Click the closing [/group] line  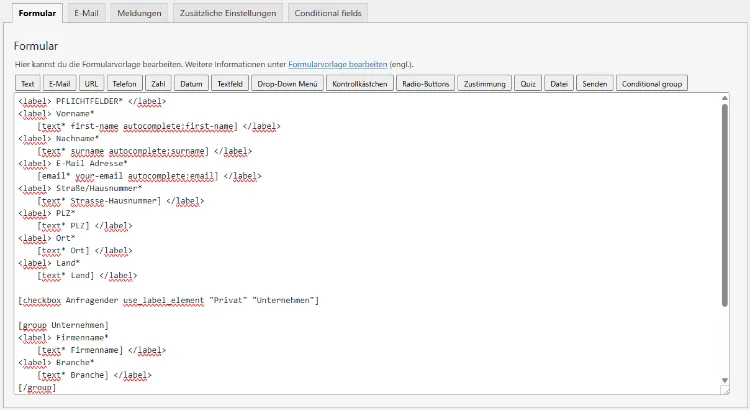[37, 388]
